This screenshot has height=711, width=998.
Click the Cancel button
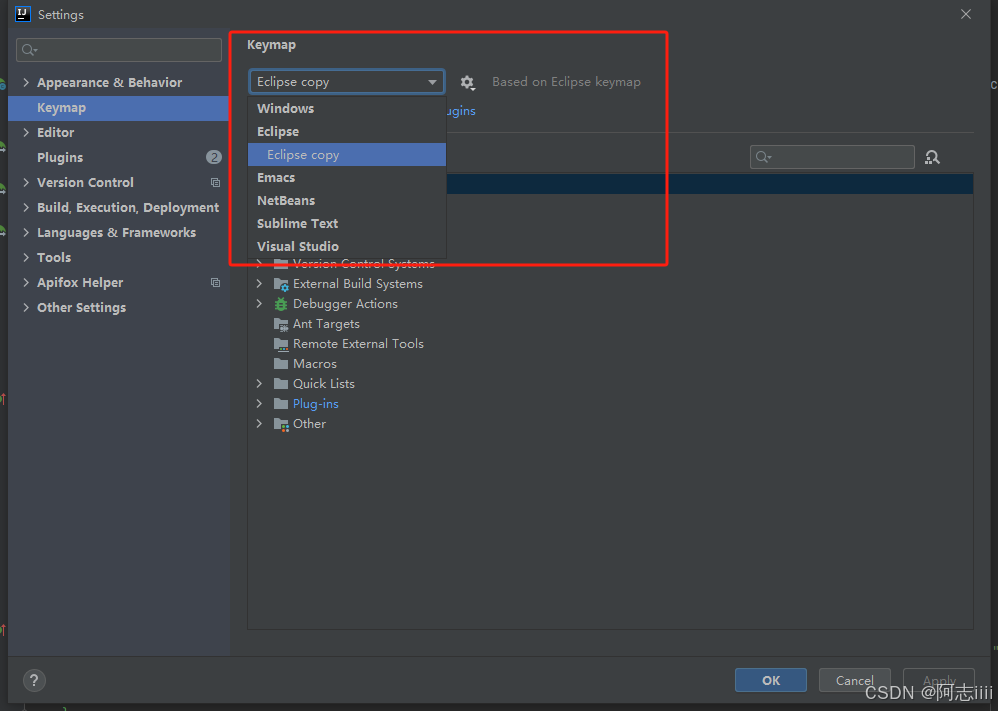tap(854, 680)
